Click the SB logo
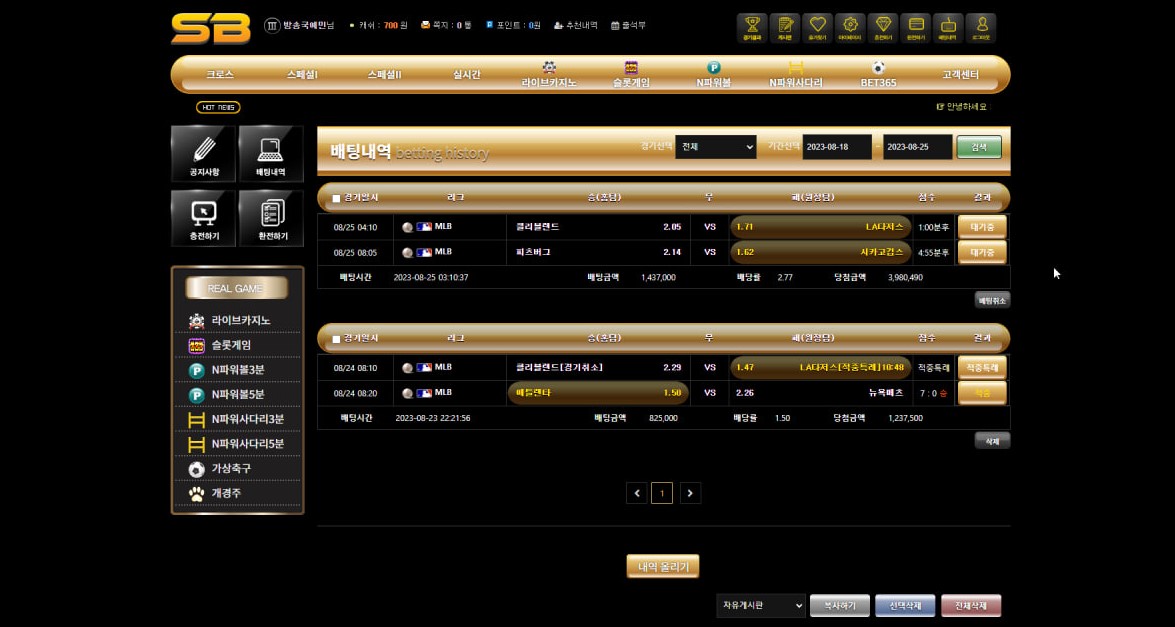Viewport: 1175px width, 627px height. pyautogui.click(x=210, y=28)
